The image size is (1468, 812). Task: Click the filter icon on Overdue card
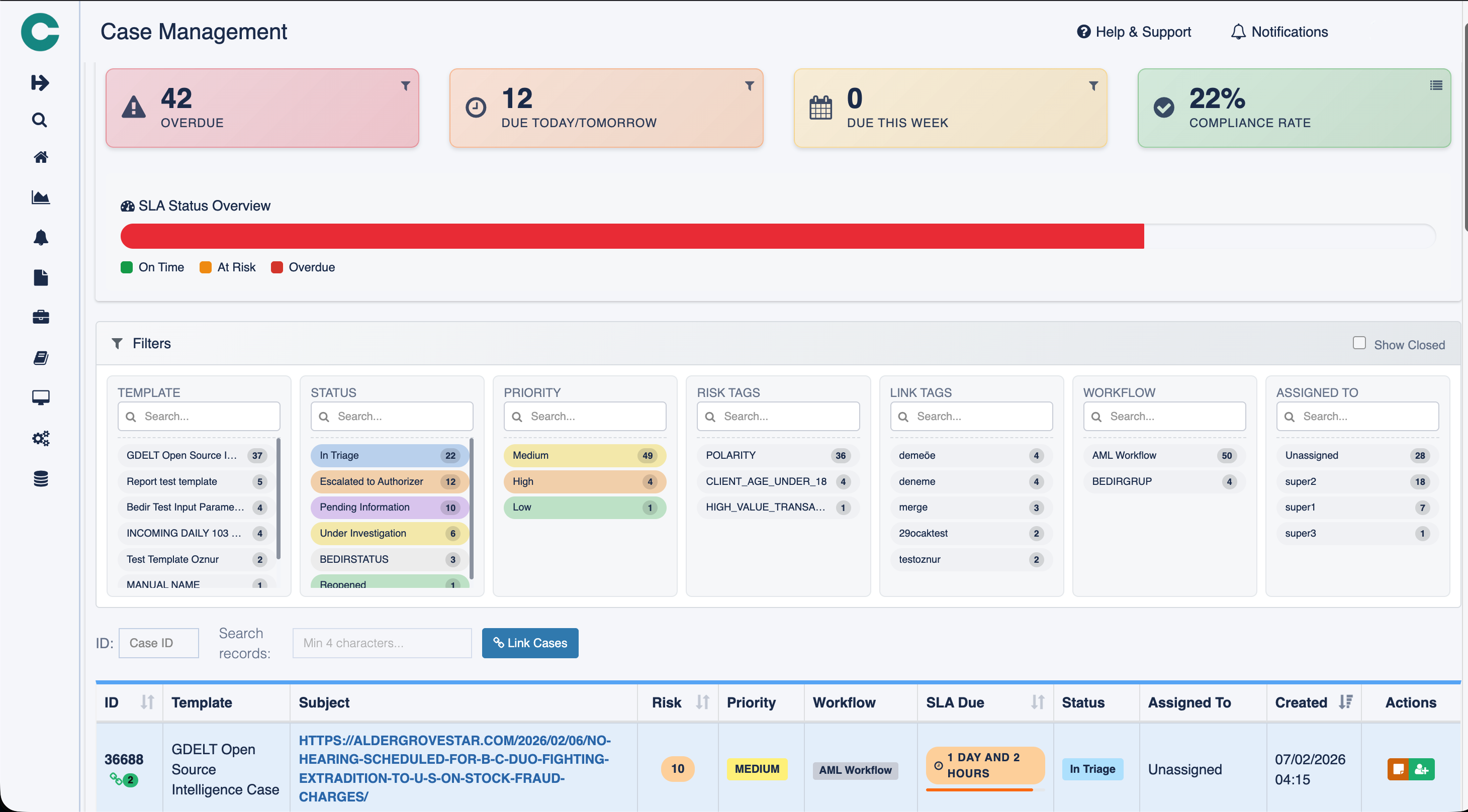tap(405, 86)
